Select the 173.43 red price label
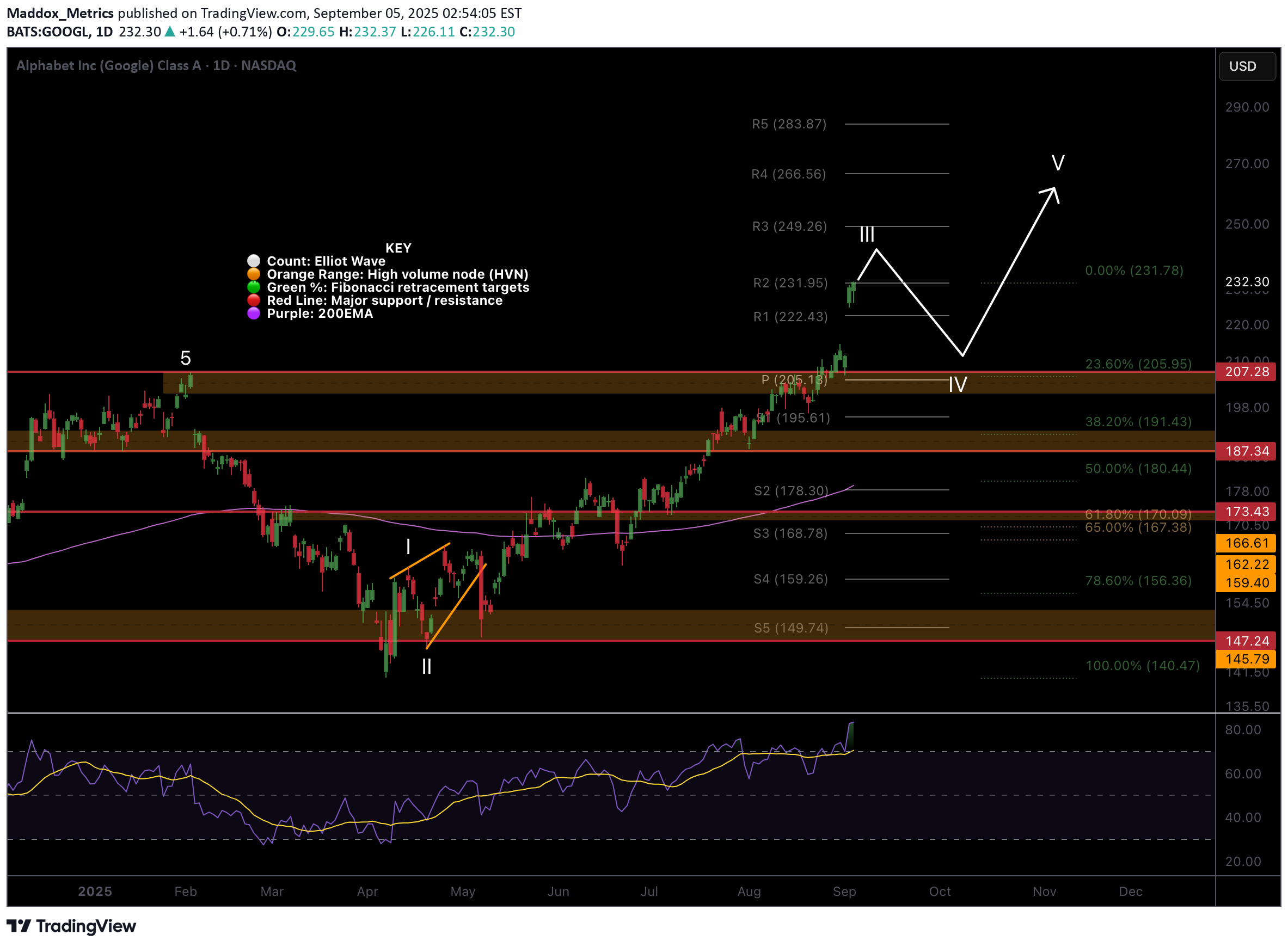Screen dimensions: 1288x946 1247,511
